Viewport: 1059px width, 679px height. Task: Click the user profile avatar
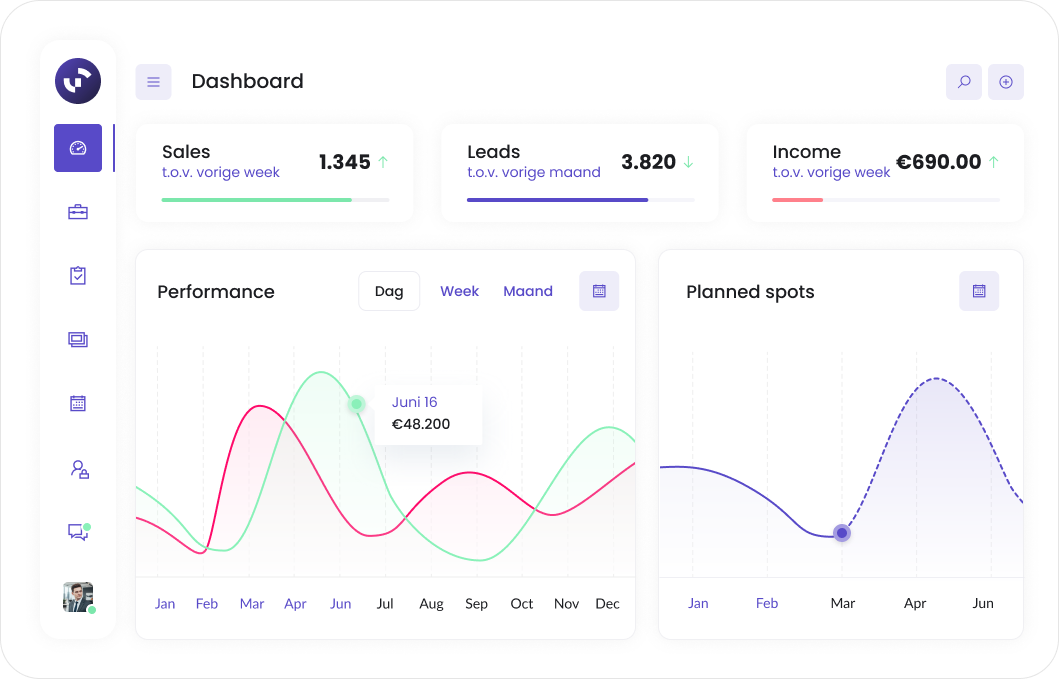pyautogui.click(x=78, y=597)
